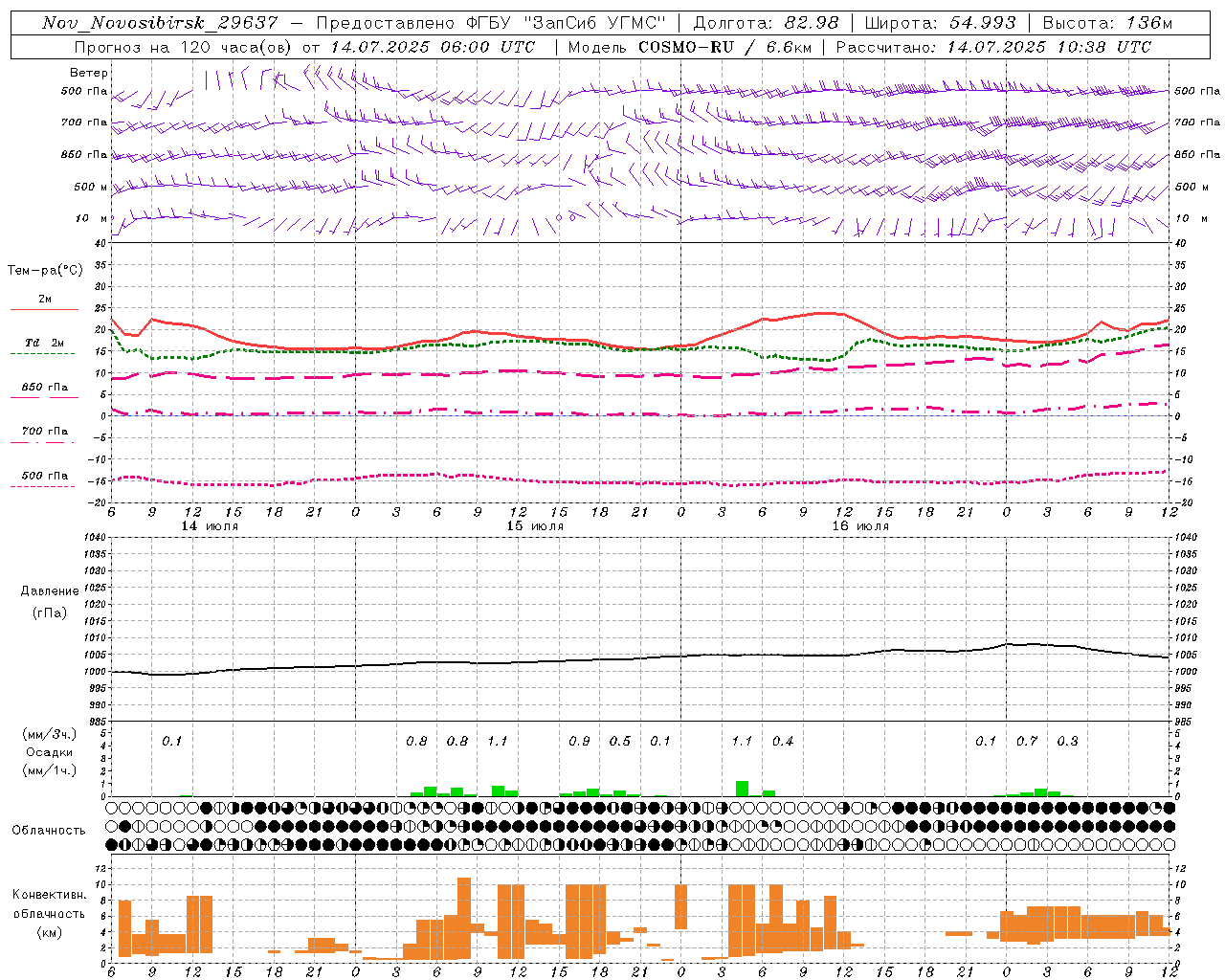Click the dashed legend line under Td 2м
1225x980 pixels.
coord(43,354)
